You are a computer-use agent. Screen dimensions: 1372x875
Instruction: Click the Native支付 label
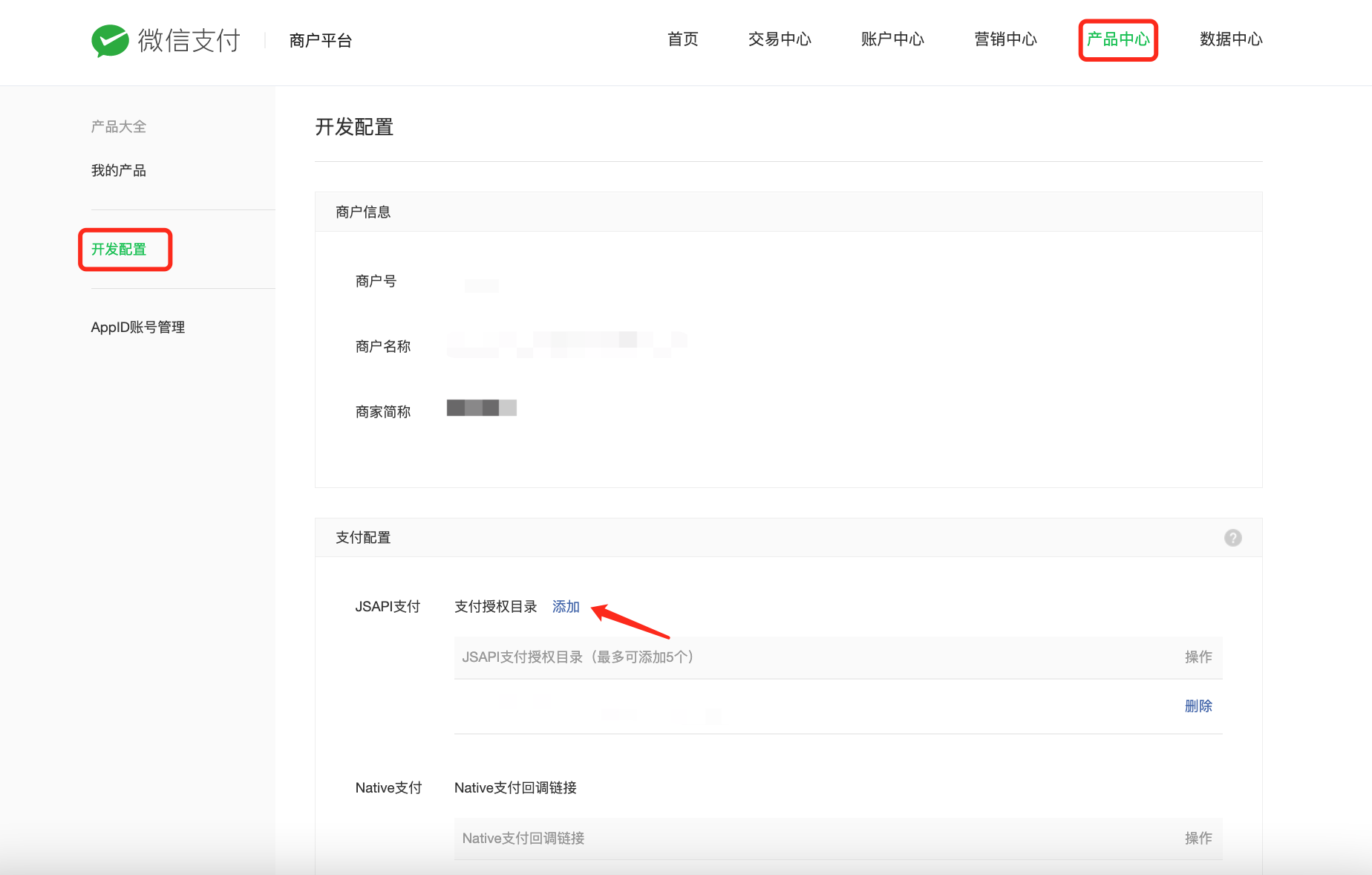(388, 788)
